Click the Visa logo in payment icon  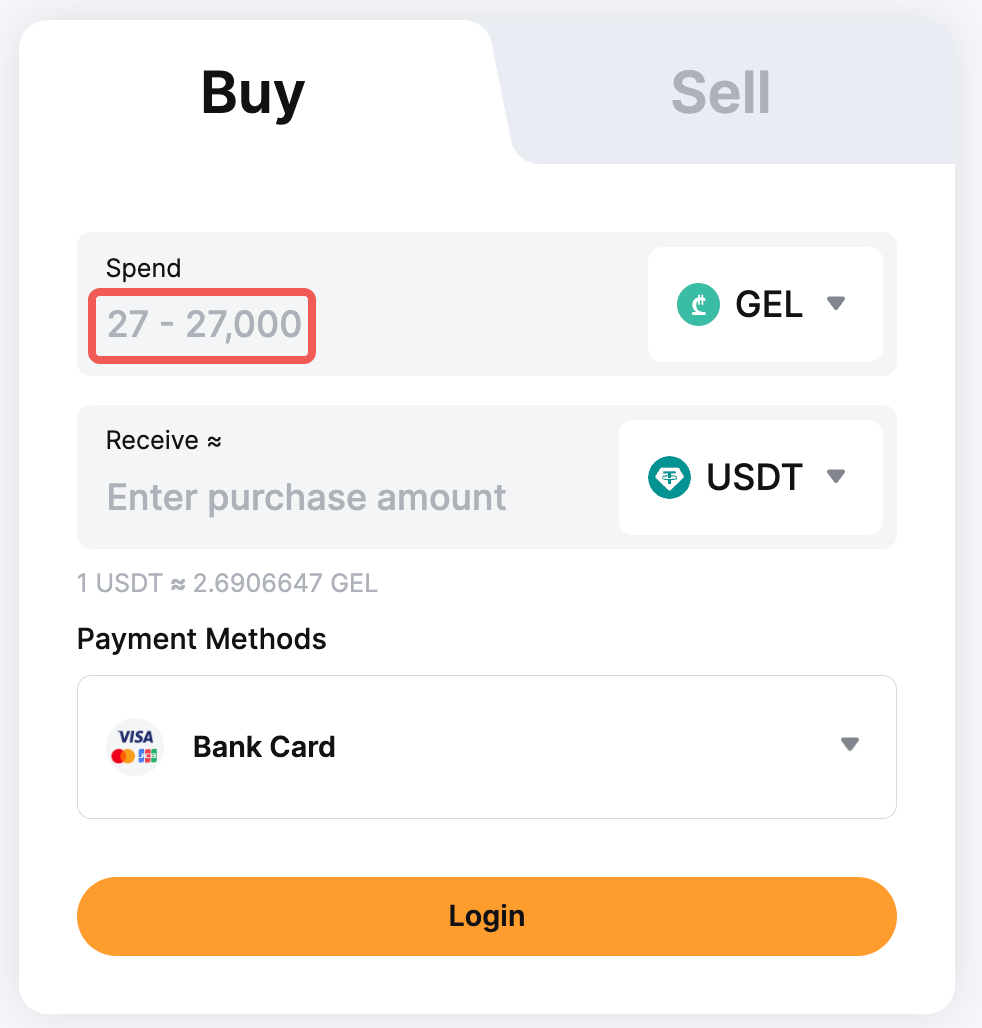point(135,737)
